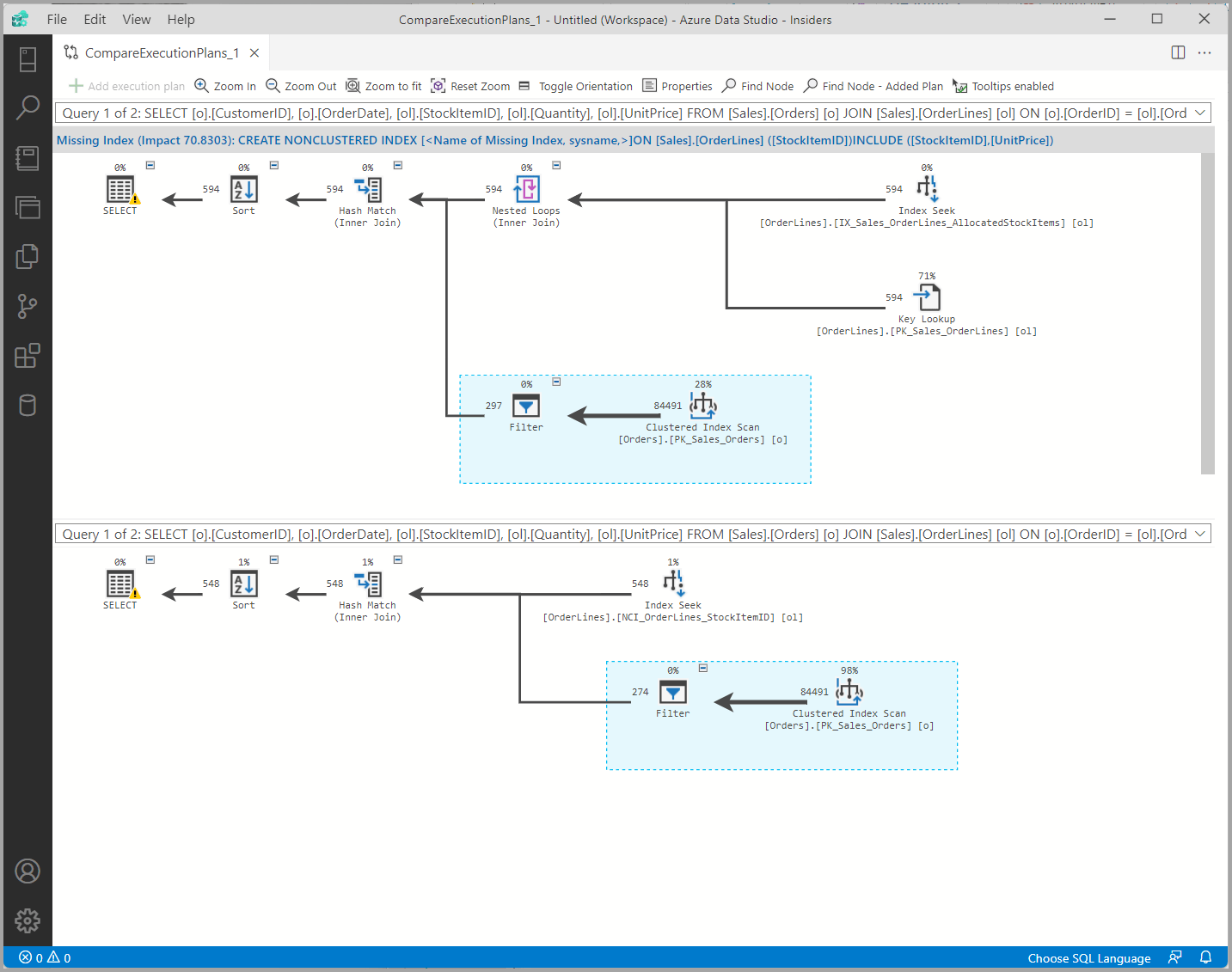Click the Missing Index recommendation text
Viewport: 1232px width, 972px height.
point(555,140)
